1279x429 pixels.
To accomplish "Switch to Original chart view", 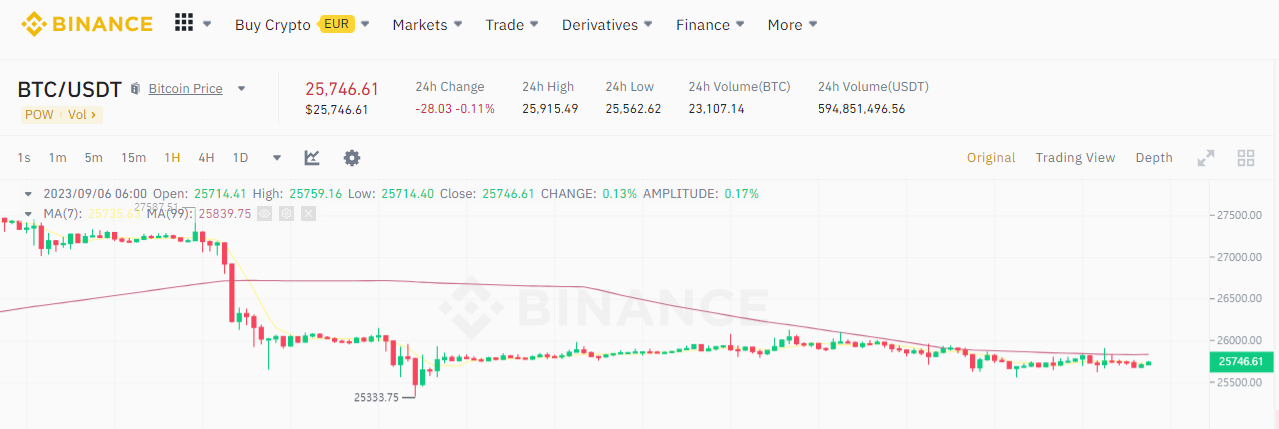I will 991,158.
